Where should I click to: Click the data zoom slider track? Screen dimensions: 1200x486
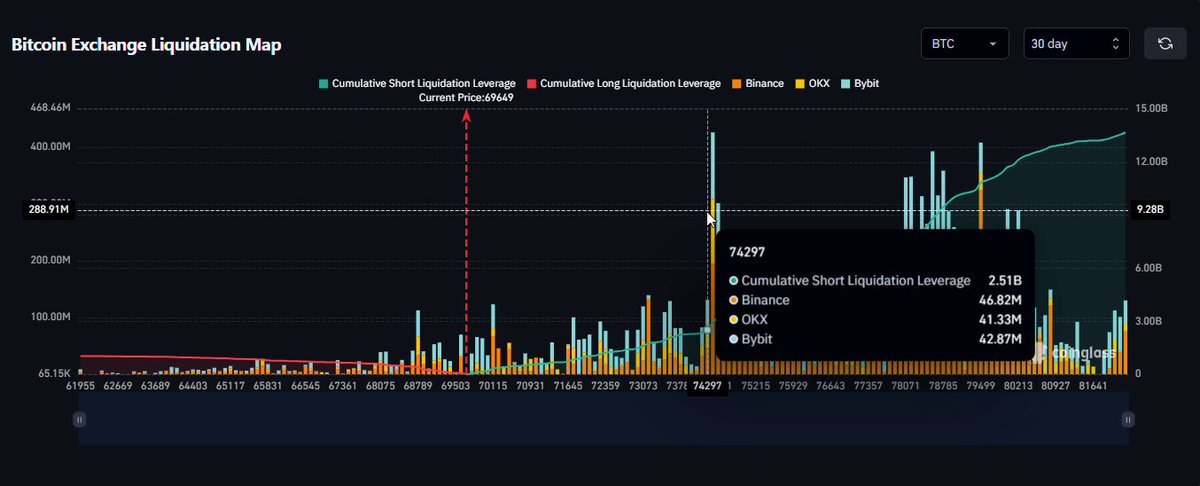(604, 421)
